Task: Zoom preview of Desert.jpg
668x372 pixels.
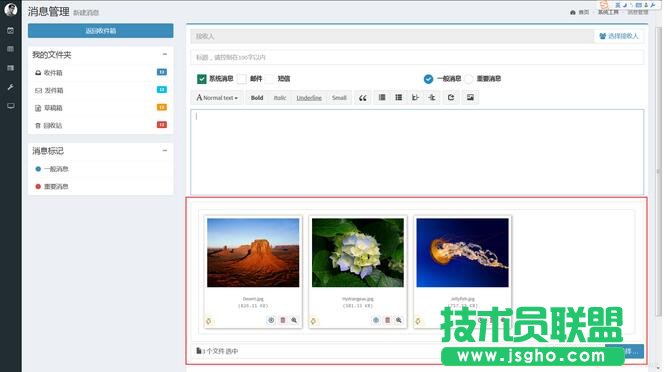Action: tap(294, 320)
